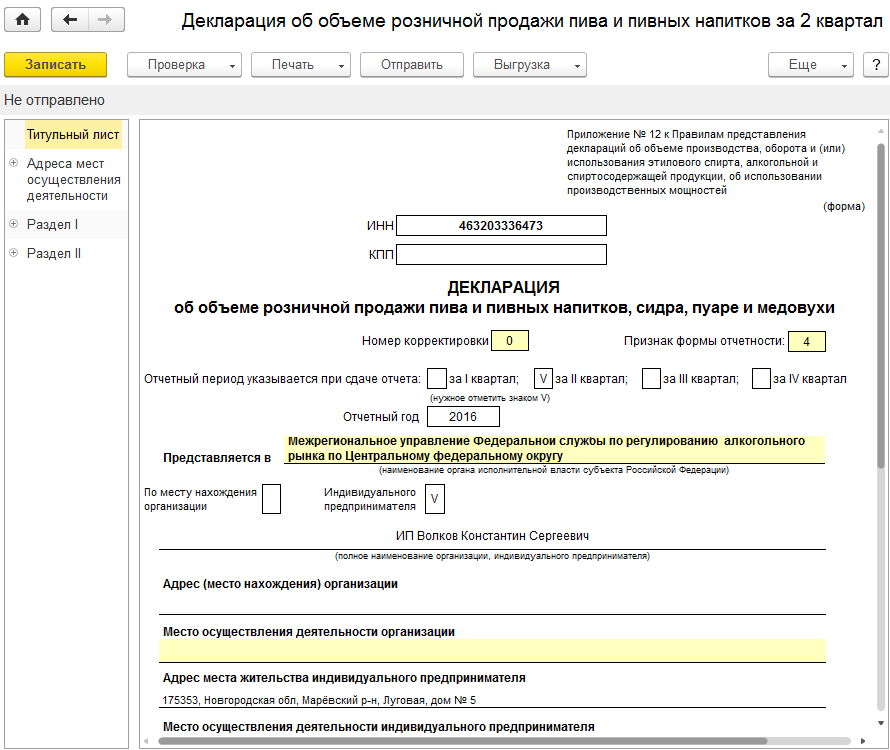Save the declaration with Записать
The height and width of the screenshot is (750, 890).
click(x=56, y=65)
